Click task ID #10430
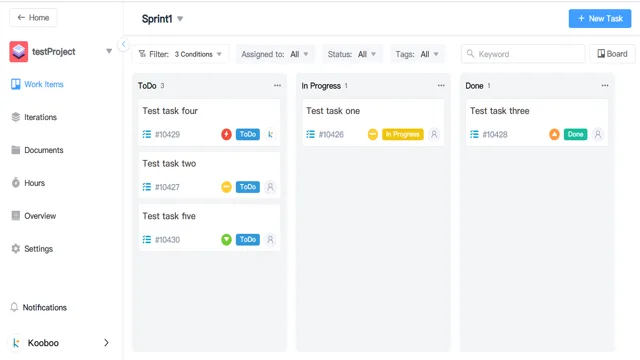Viewport: 640px width, 360px height. [167, 240]
